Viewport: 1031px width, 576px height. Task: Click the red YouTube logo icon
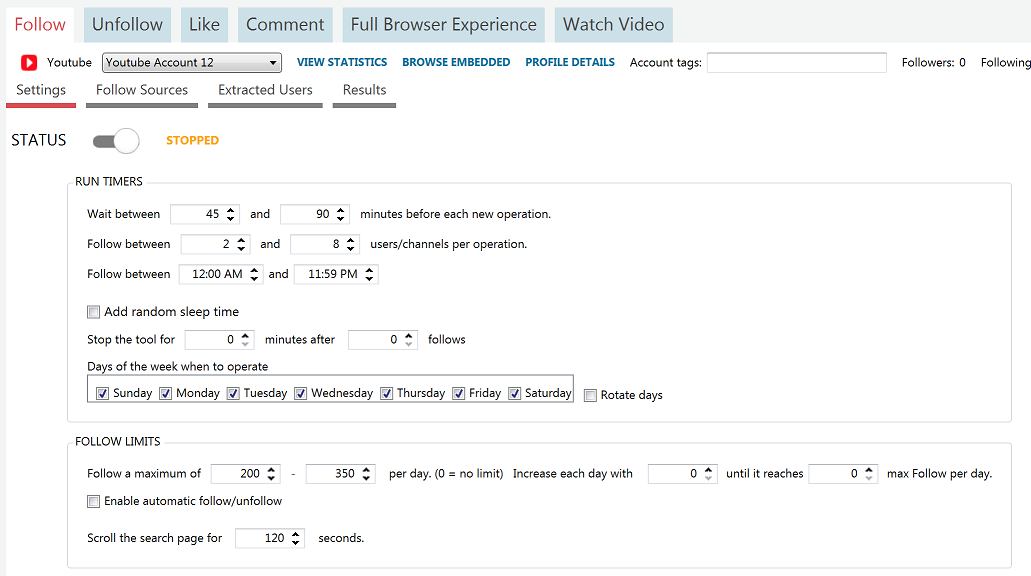point(29,63)
